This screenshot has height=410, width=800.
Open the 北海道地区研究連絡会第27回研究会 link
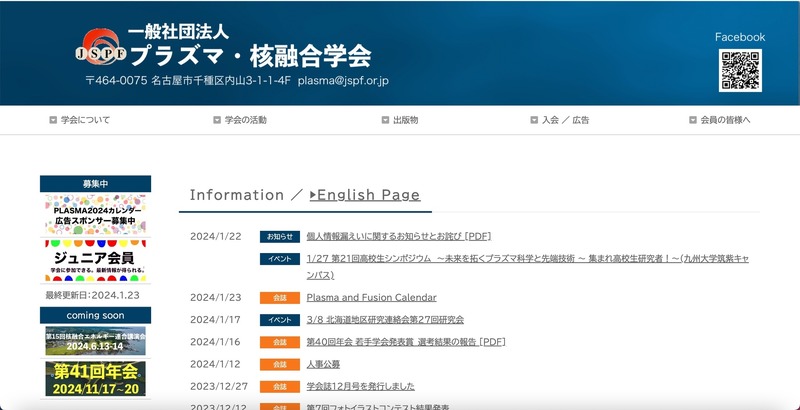tap(385, 320)
